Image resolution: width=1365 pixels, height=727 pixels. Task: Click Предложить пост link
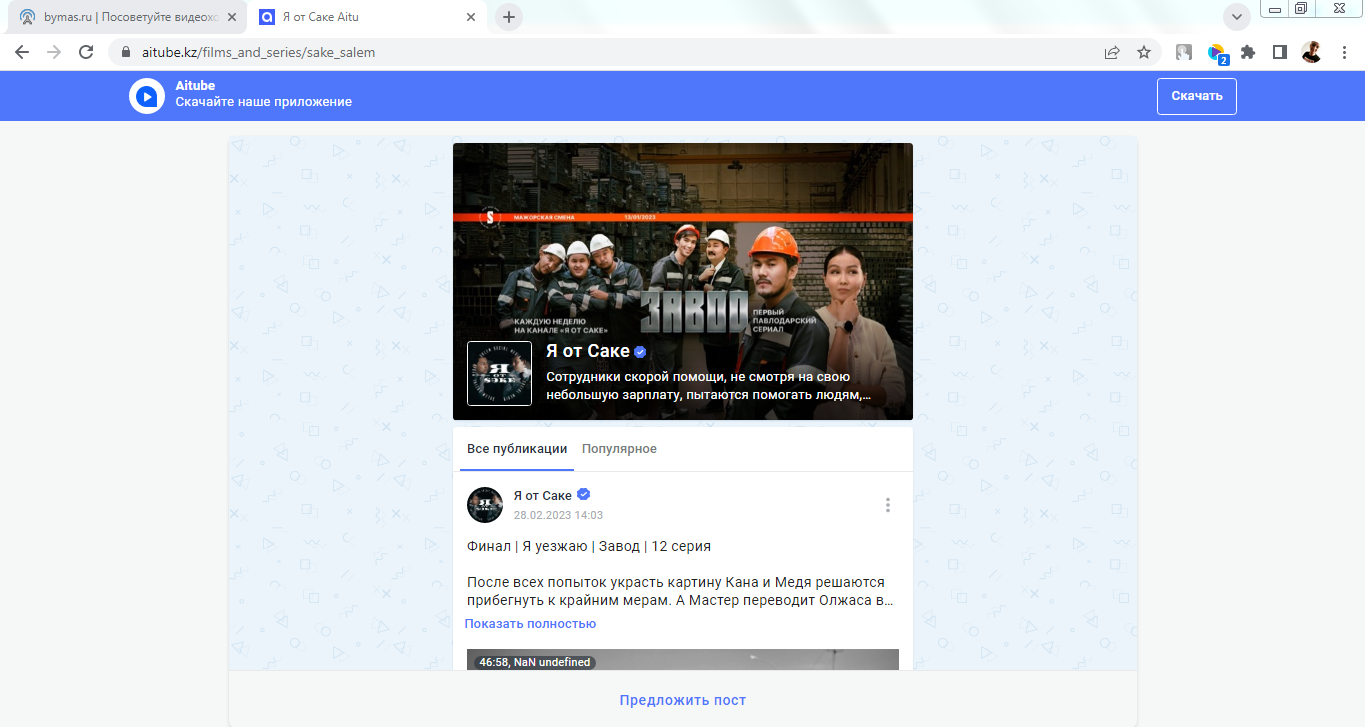(682, 700)
